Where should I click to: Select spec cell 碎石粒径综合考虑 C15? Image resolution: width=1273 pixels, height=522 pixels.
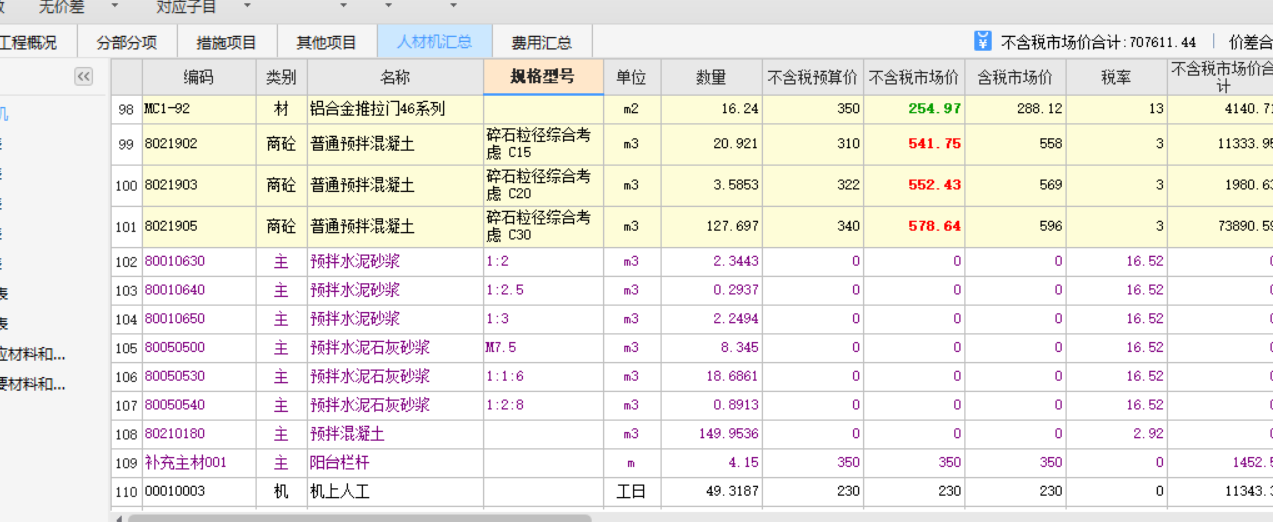pos(543,144)
